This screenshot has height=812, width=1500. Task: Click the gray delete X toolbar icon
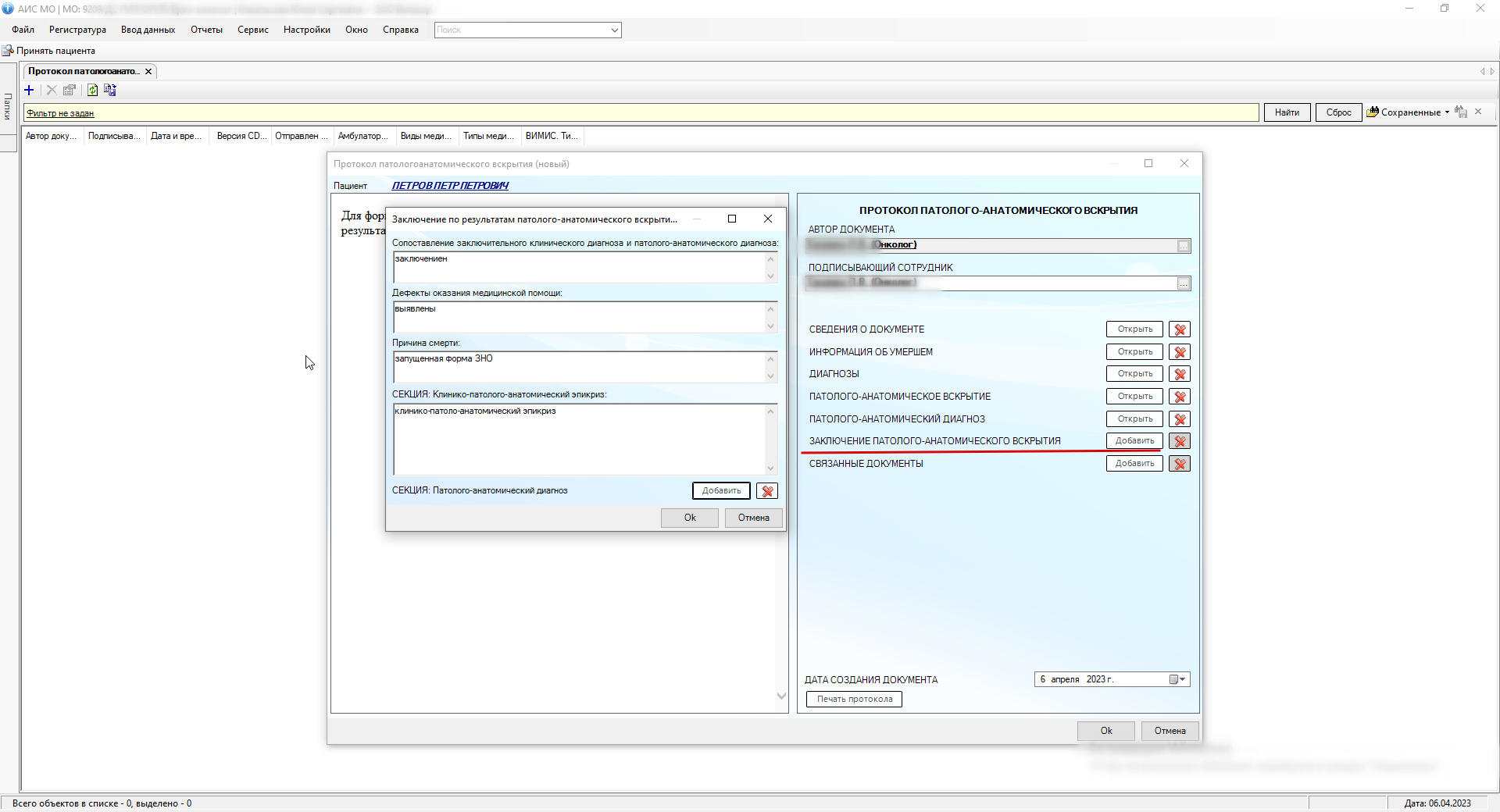click(x=52, y=91)
